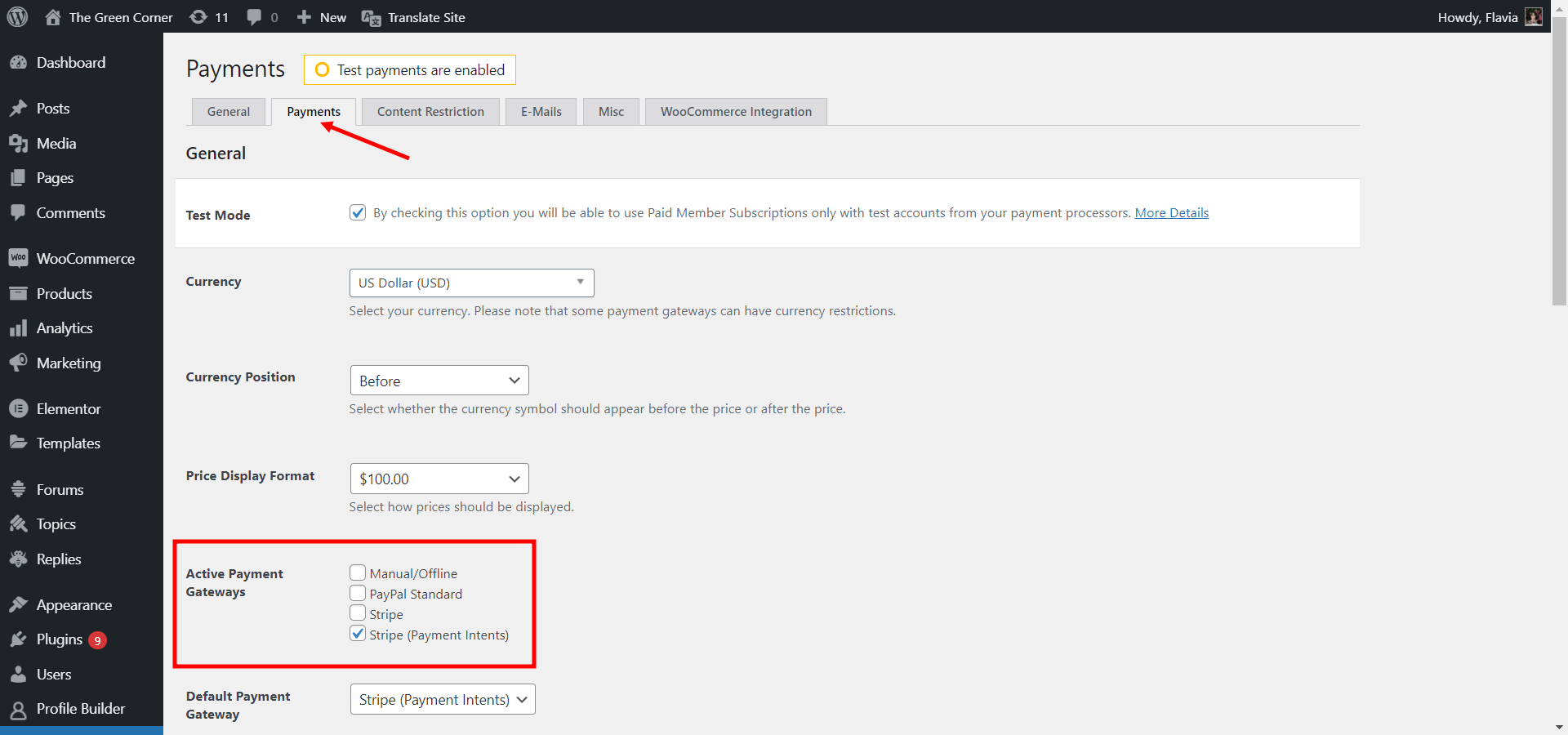Click the plugins update count badge 9
The height and width of the screenshot is (735, 1568).
[x=97, y=640]
